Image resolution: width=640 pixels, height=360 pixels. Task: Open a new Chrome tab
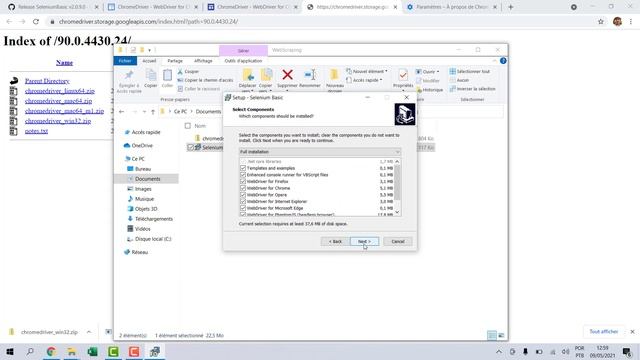(510, 7)
